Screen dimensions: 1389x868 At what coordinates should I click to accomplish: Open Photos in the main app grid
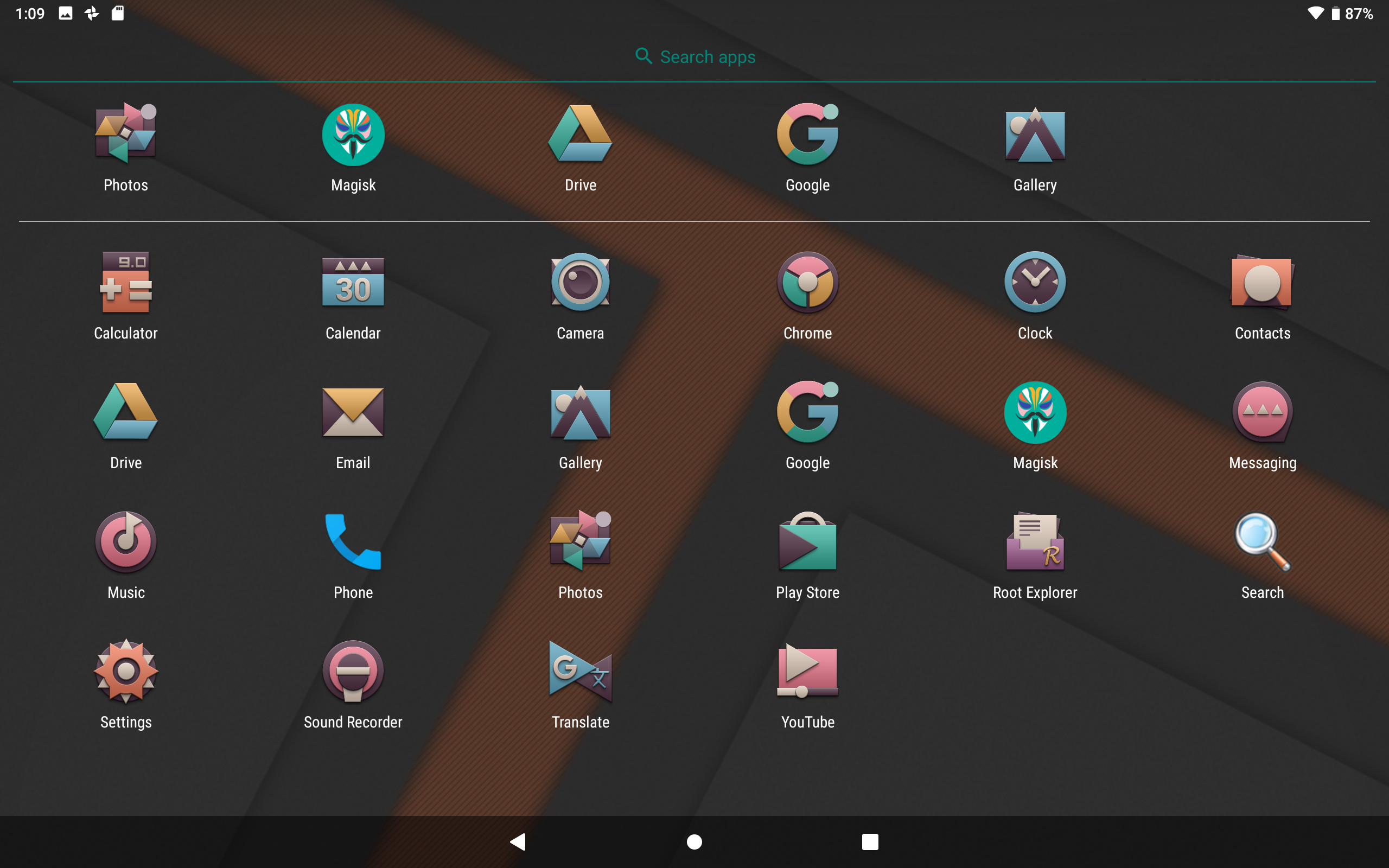[580, 541]
